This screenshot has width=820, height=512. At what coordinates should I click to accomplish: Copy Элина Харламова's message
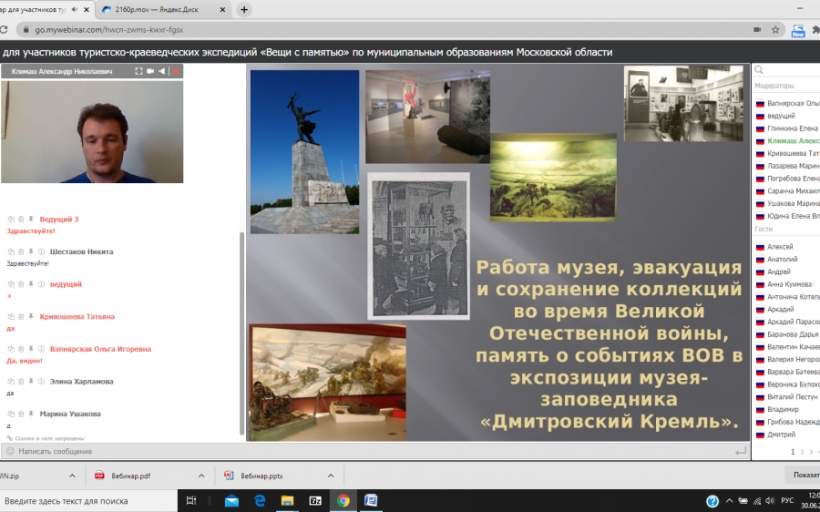[x=11, y=381]
